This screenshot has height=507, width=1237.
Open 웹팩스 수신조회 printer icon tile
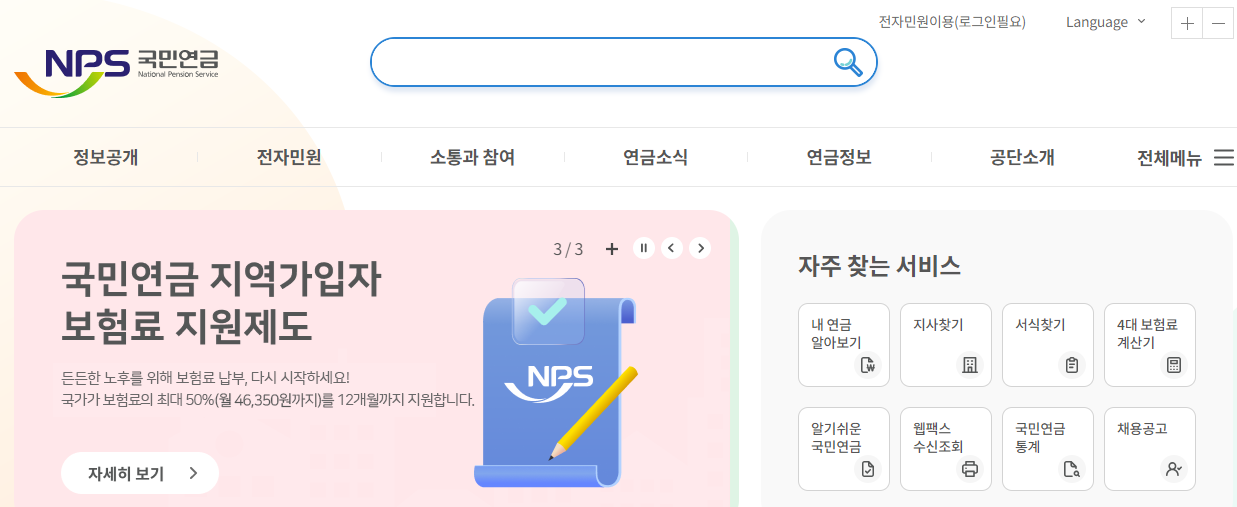[x=946, y=449]
